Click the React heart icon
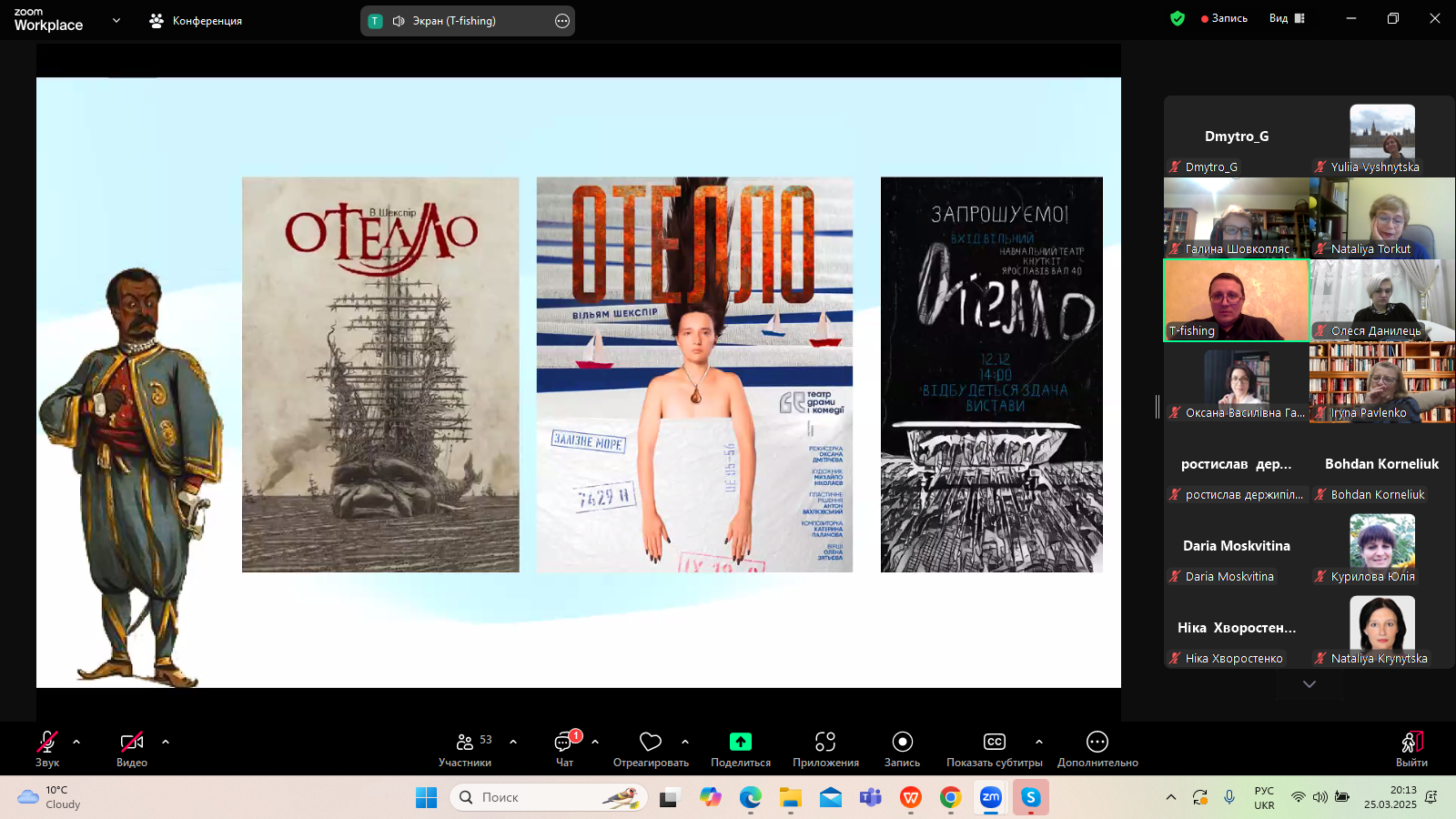 [x=650, y=743]
